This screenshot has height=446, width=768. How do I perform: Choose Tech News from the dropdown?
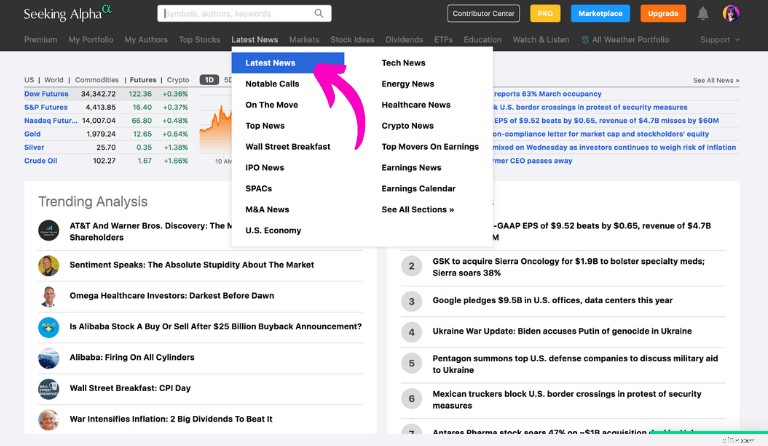(404, 63)
